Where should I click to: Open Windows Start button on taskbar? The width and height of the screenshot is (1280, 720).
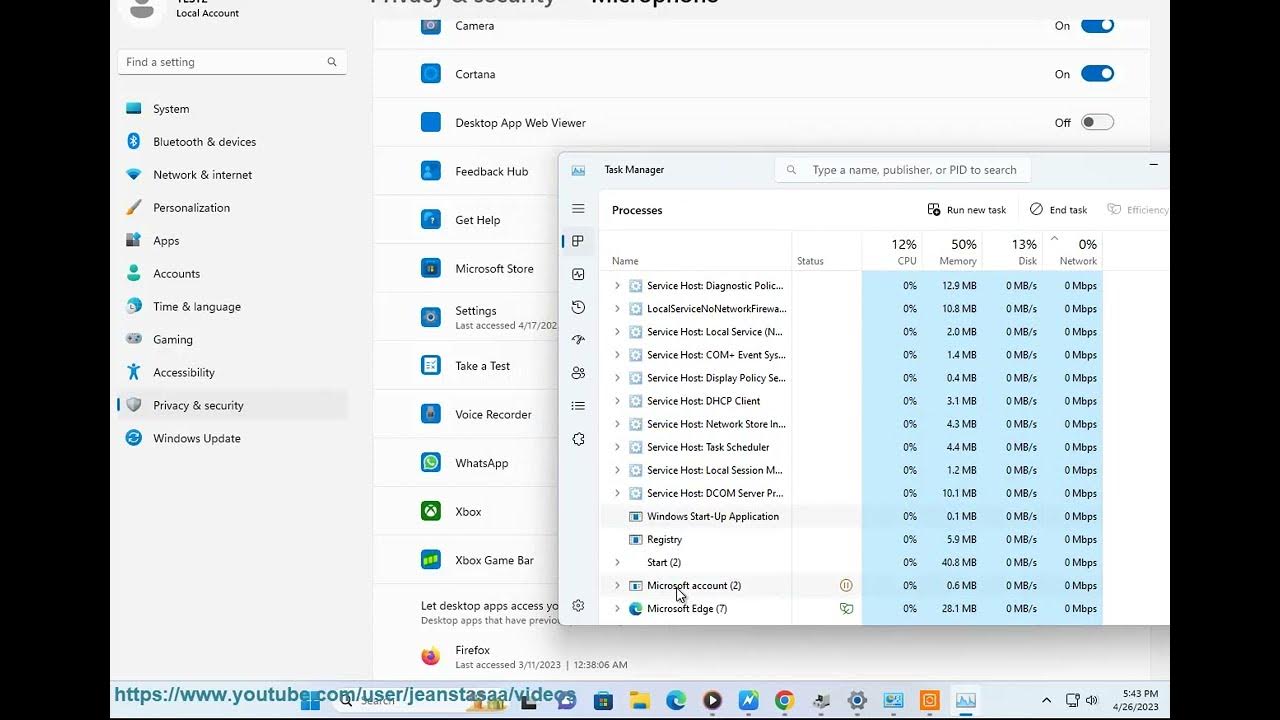(x=311, y=701)
